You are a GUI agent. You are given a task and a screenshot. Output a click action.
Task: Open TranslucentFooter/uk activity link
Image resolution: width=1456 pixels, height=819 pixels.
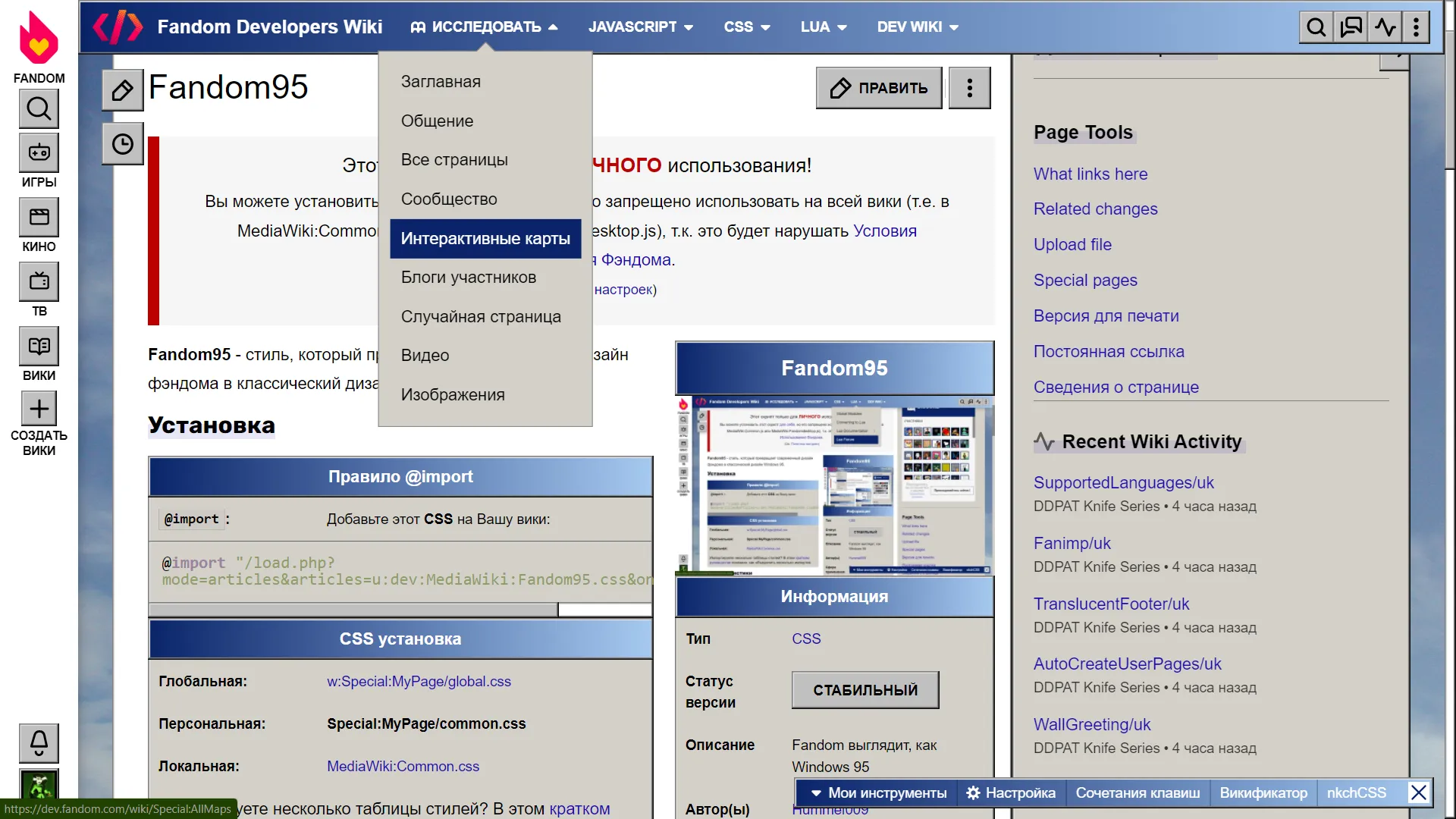coord(1111,604)
